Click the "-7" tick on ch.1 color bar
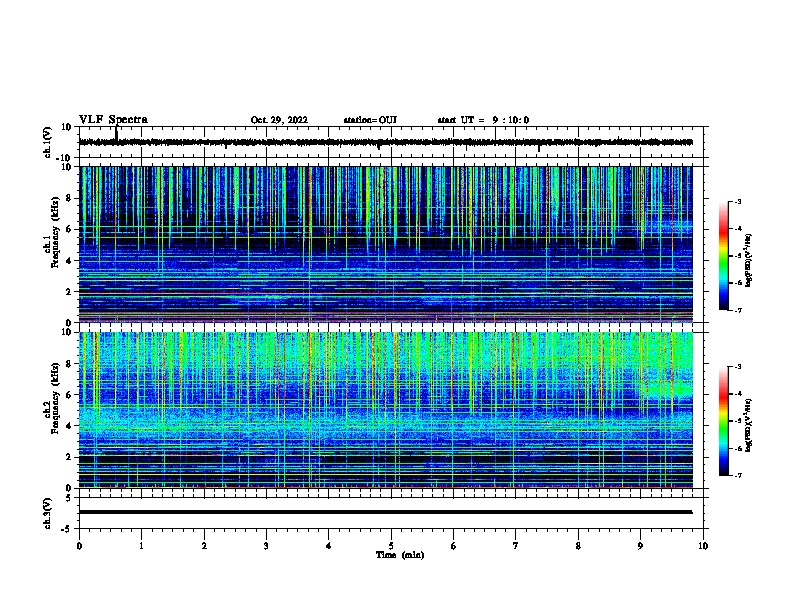792x612 pixels. (737, 310)
